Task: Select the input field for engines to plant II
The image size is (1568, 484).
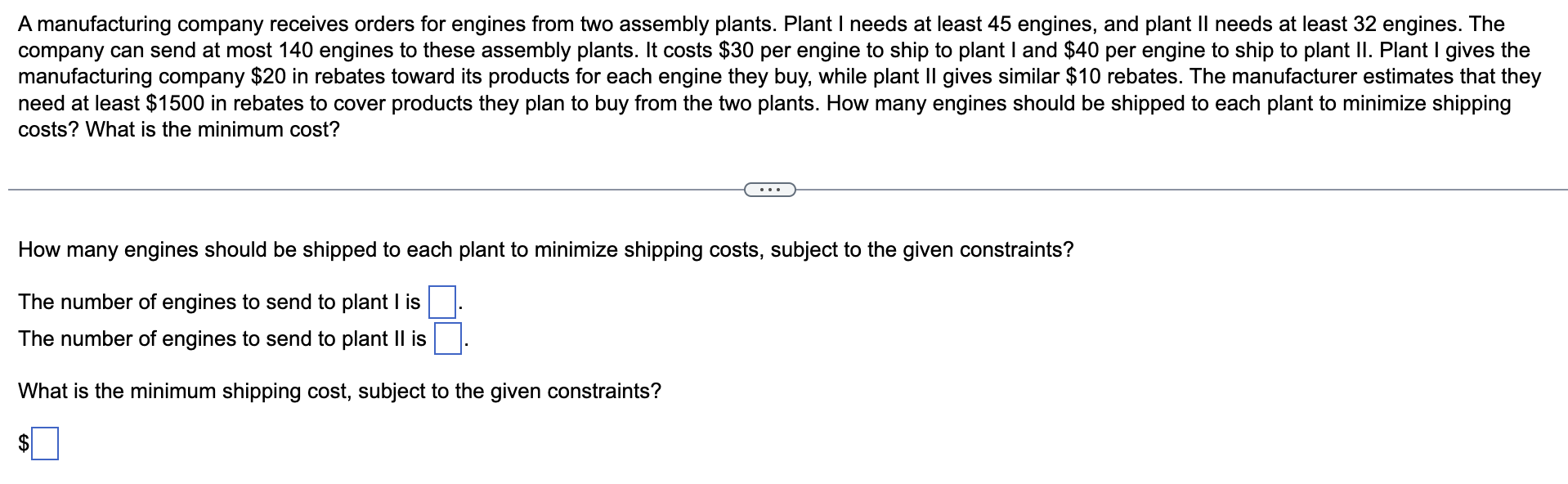Action: [446, 338]
